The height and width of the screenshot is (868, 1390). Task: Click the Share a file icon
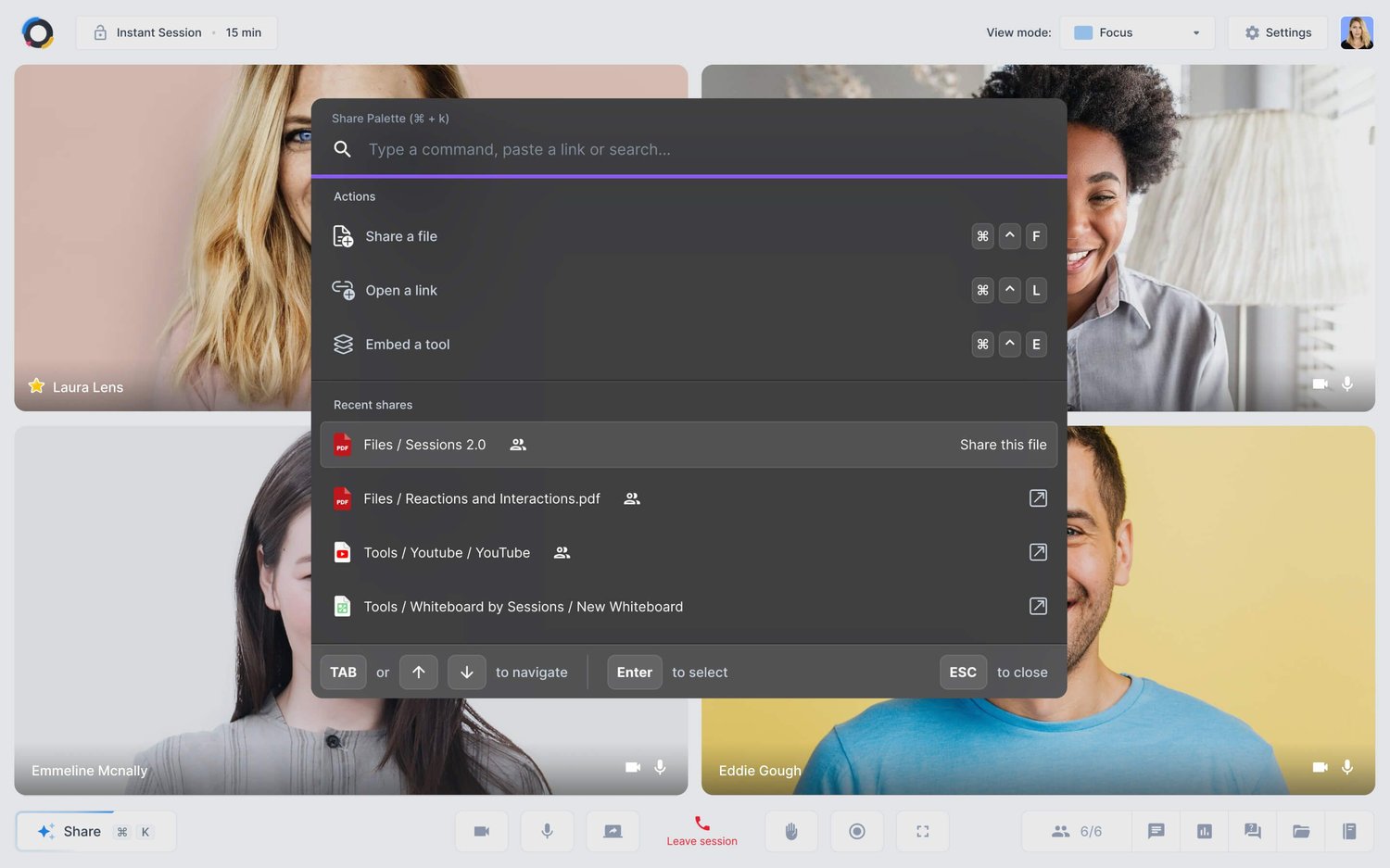coord(343,236)
